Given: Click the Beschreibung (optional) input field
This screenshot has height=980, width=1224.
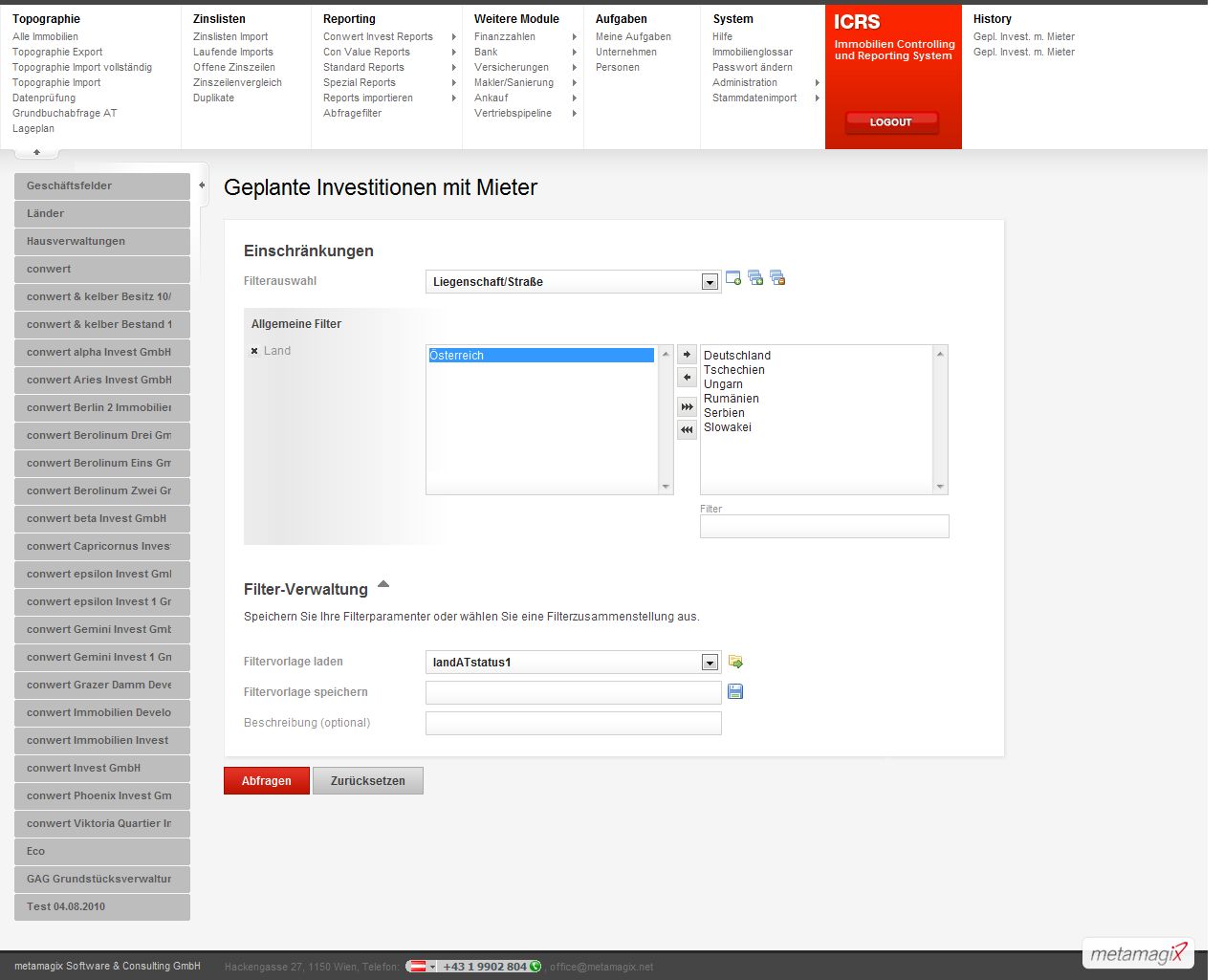Looking at the screenshot, I should tap(574, 723).
